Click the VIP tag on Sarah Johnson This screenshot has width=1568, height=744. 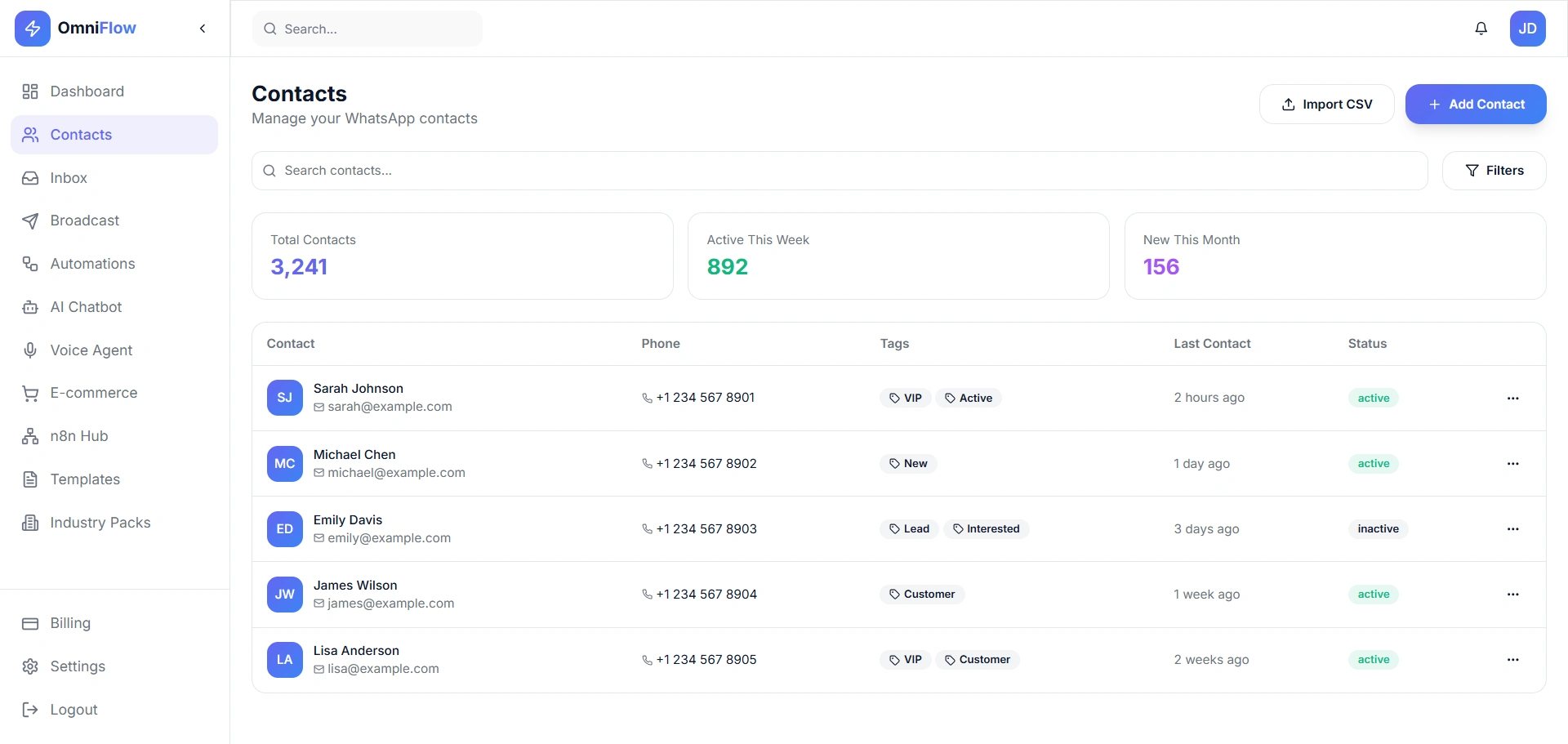tap(906, 399)
